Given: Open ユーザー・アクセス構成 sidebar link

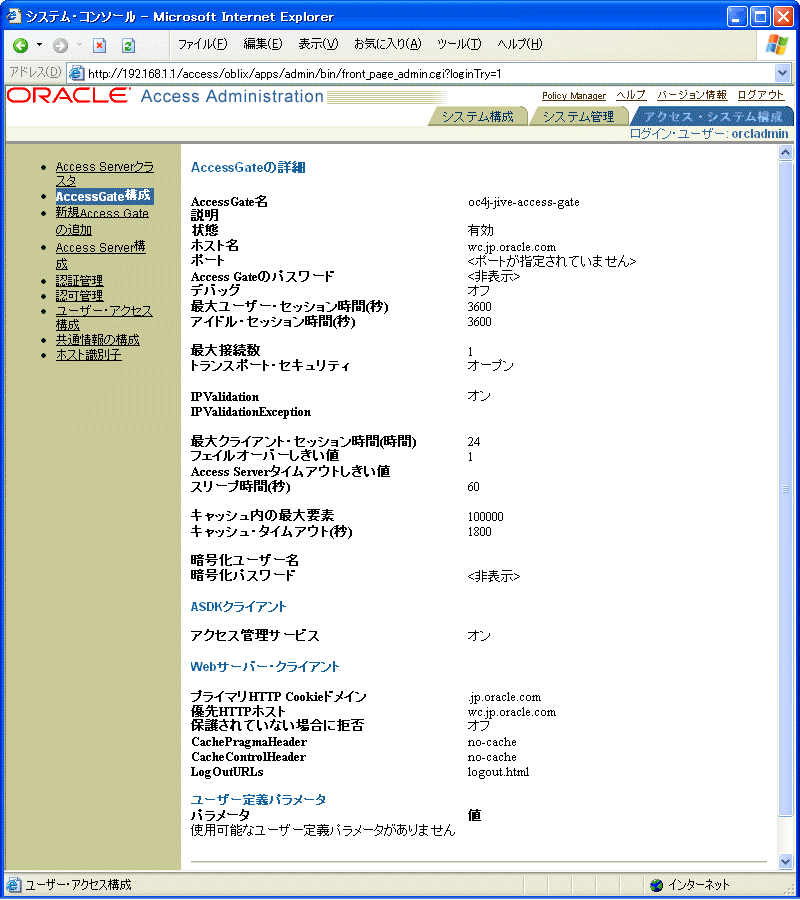Looking at the screenshot, I should click(104, 317).
